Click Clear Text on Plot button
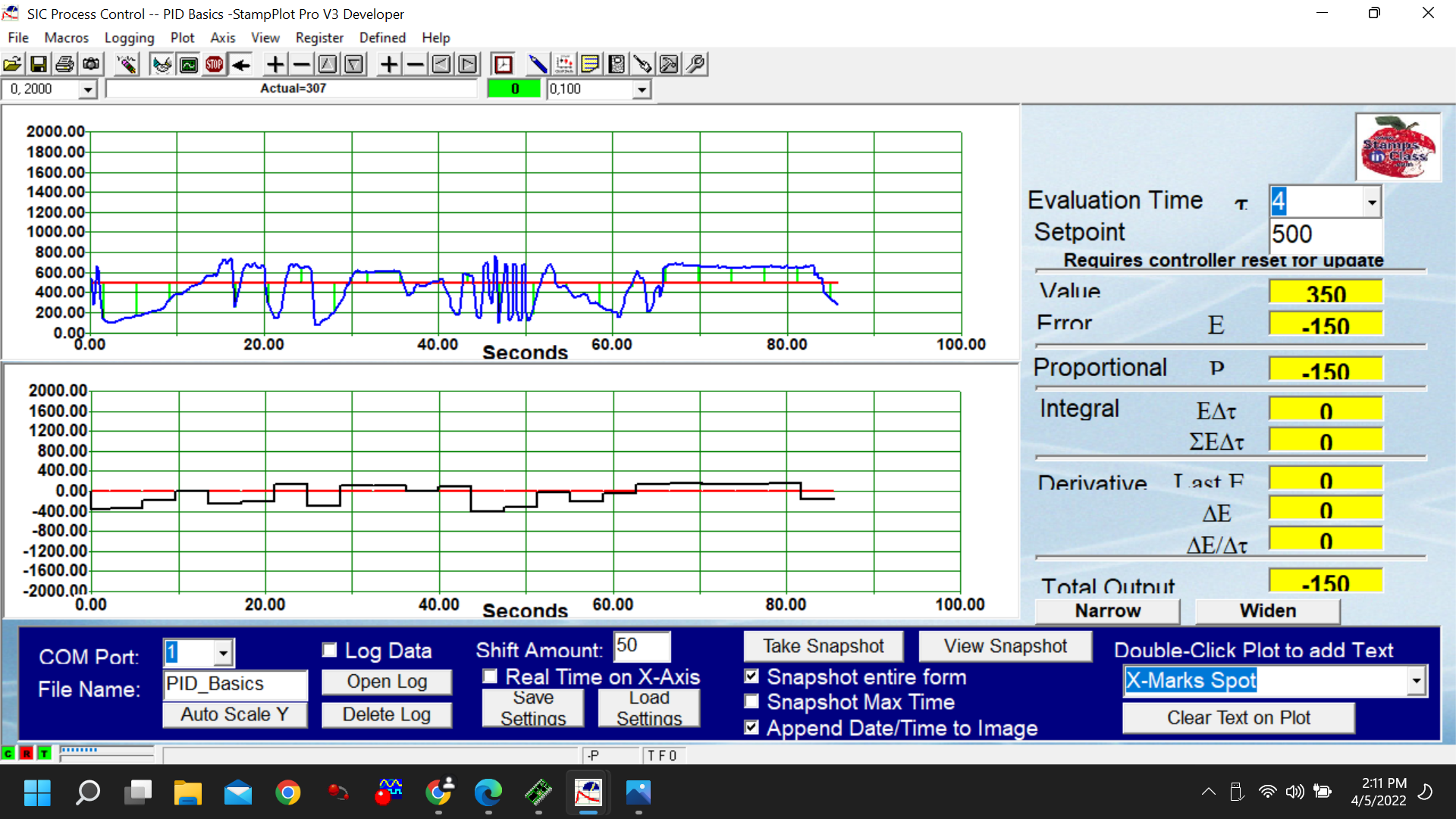The width and height of the screenshot is (1456, 819). [x=1238, y=717]
